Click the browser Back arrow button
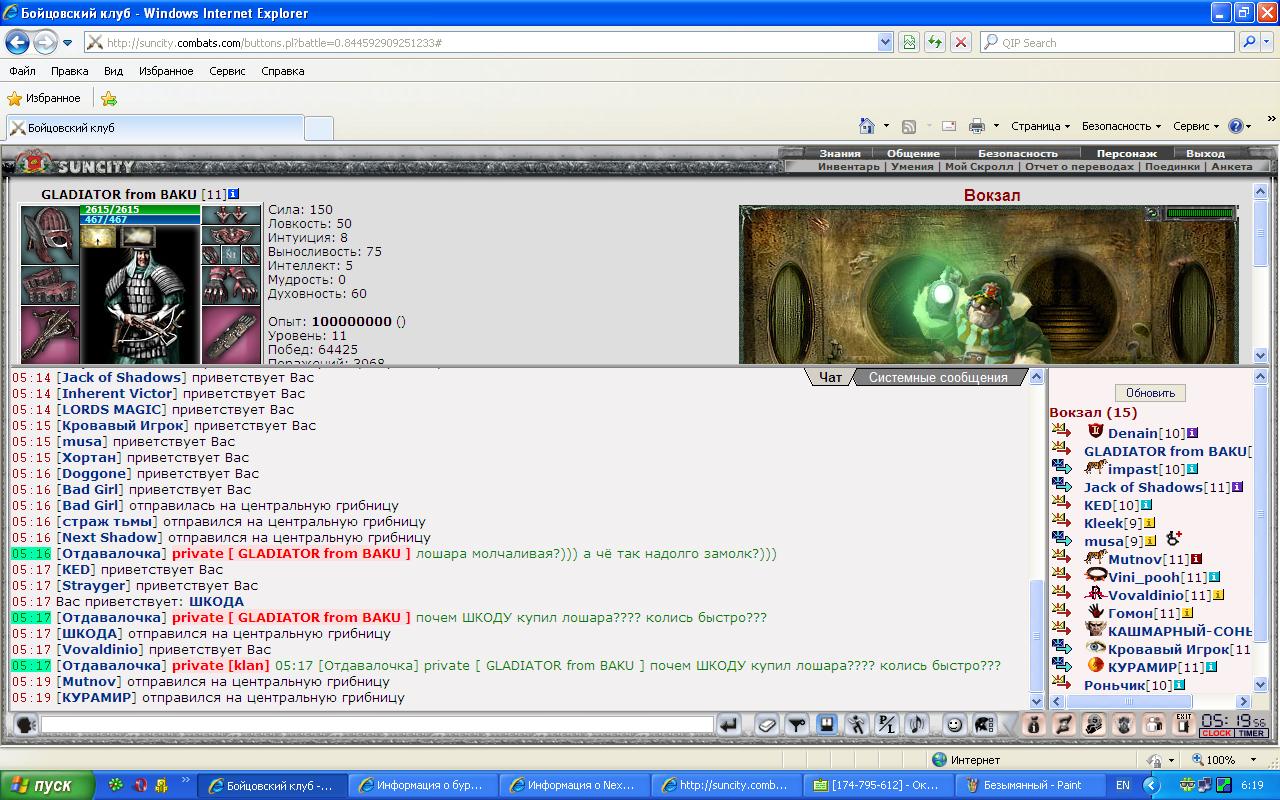 [17, 42]
